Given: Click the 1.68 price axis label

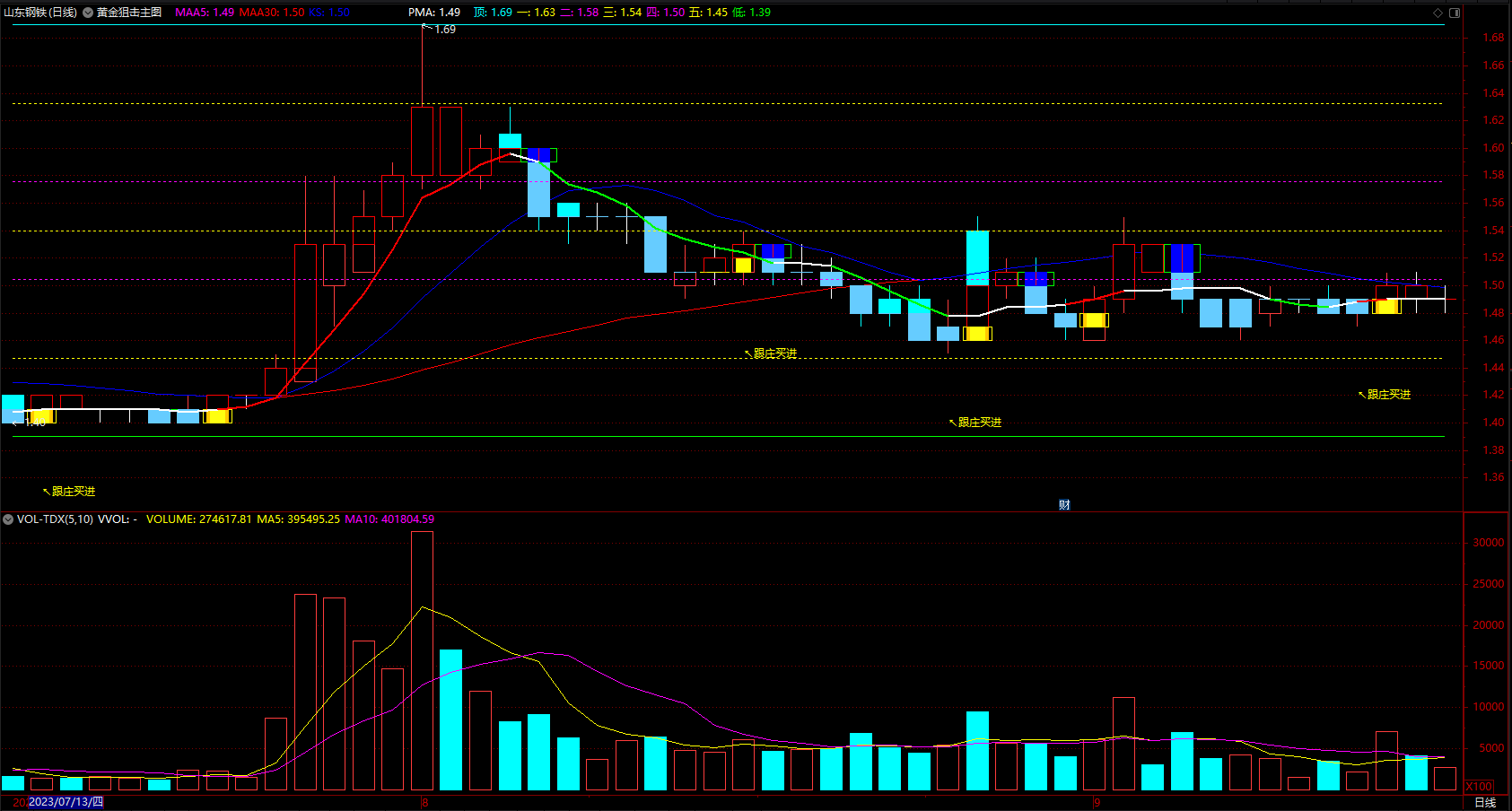Looking at the screenshot, I should point(1493,38).
